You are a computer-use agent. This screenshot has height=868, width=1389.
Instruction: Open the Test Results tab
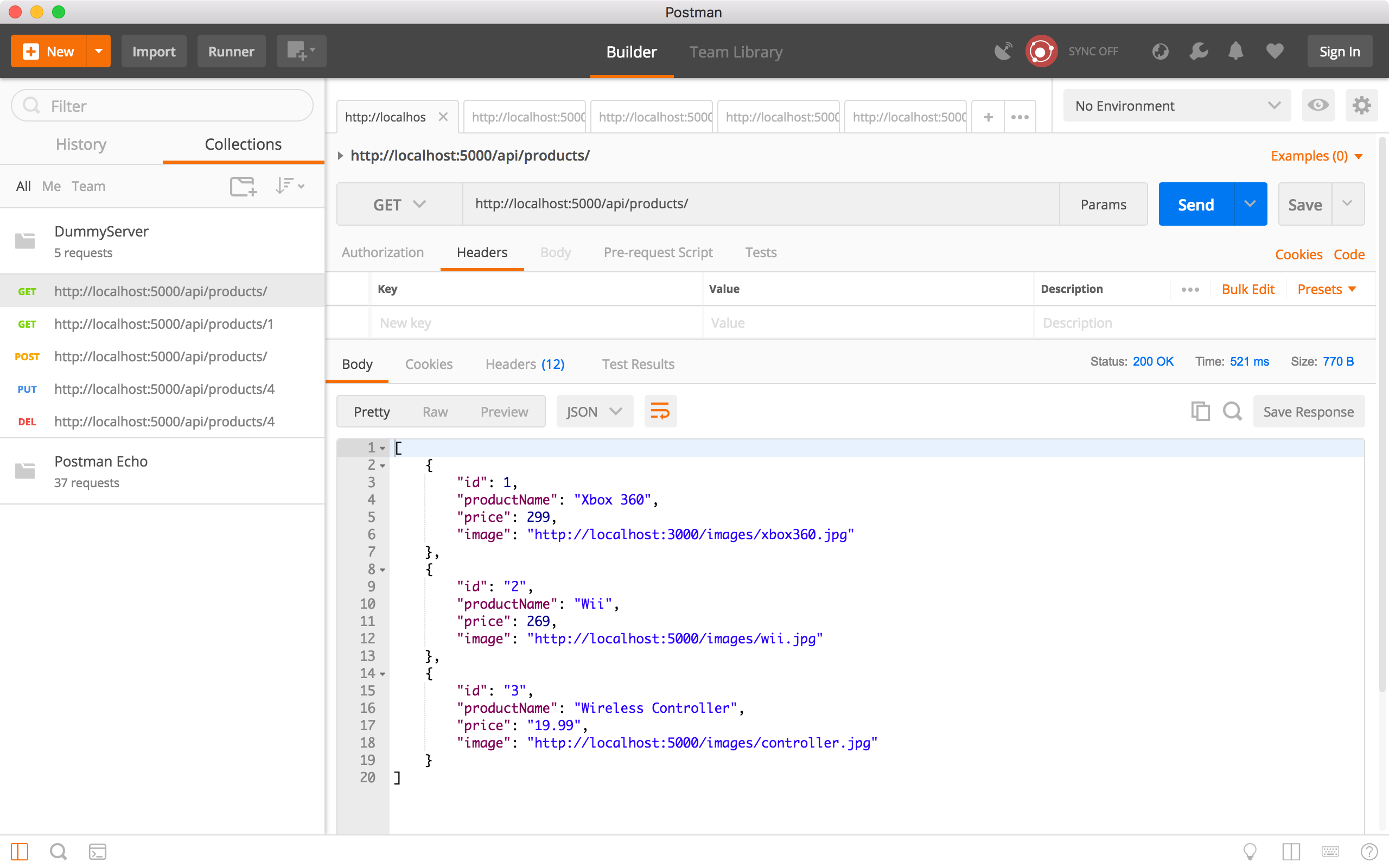click(x=638, y=364)
